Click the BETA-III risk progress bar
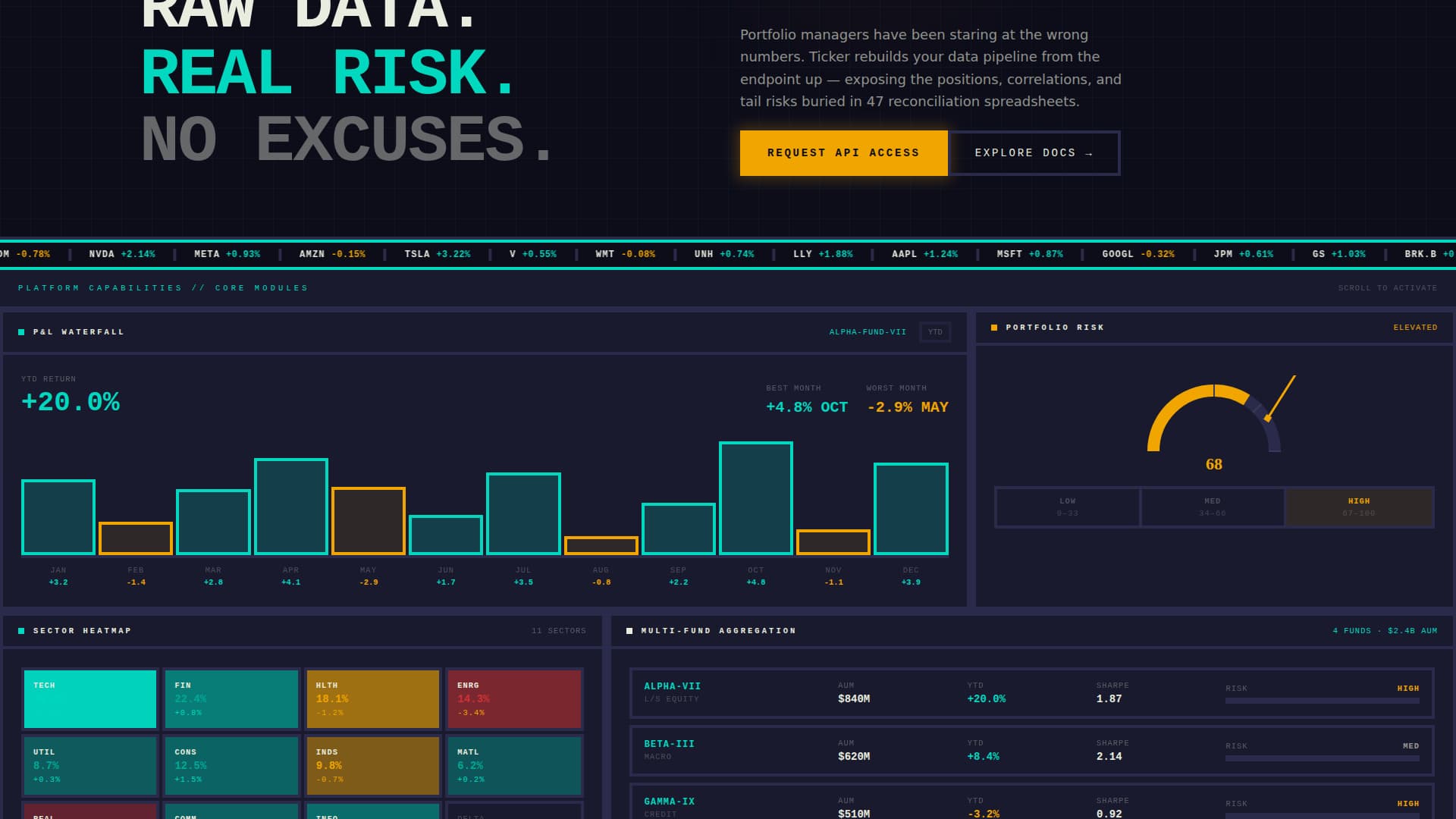This screenshot has height=819, width=1456. pyautogui.click(x=1322, y=758)
